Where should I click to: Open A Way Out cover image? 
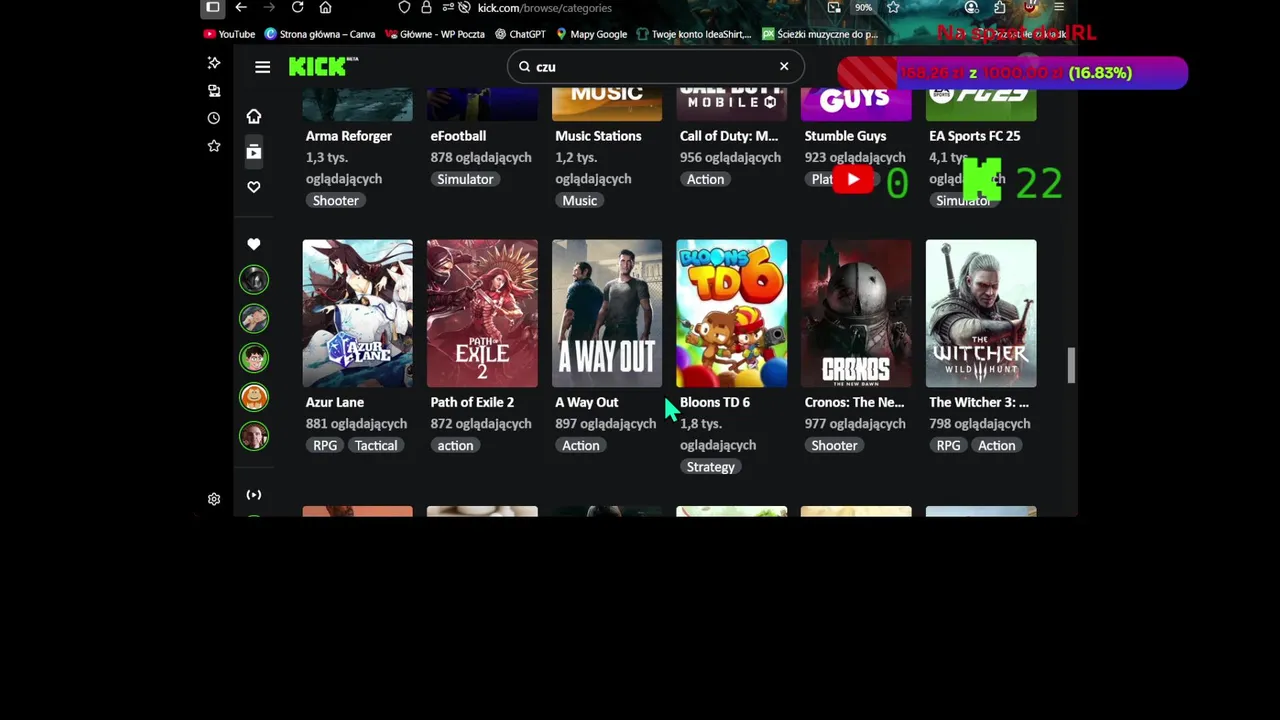pos(607,313)
